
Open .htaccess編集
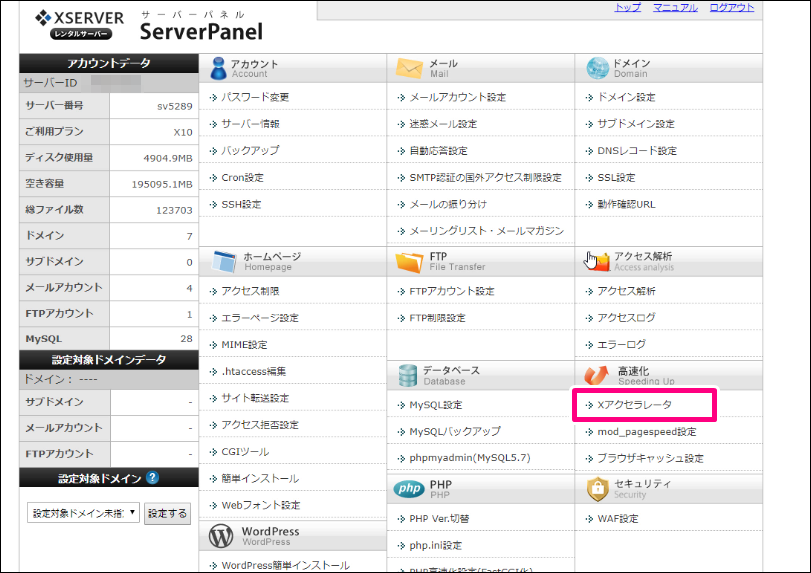click(253, 371)
